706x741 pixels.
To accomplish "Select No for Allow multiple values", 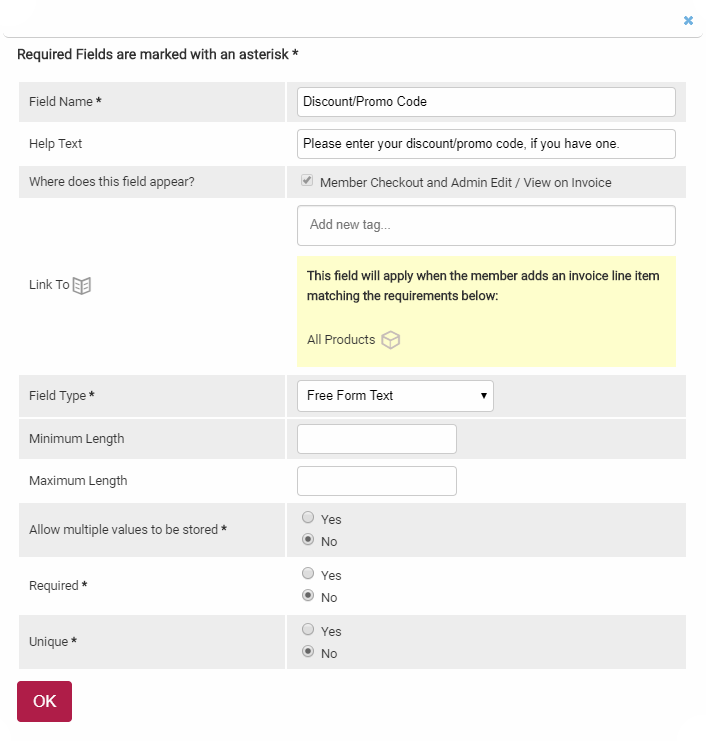I will point(308,541).
